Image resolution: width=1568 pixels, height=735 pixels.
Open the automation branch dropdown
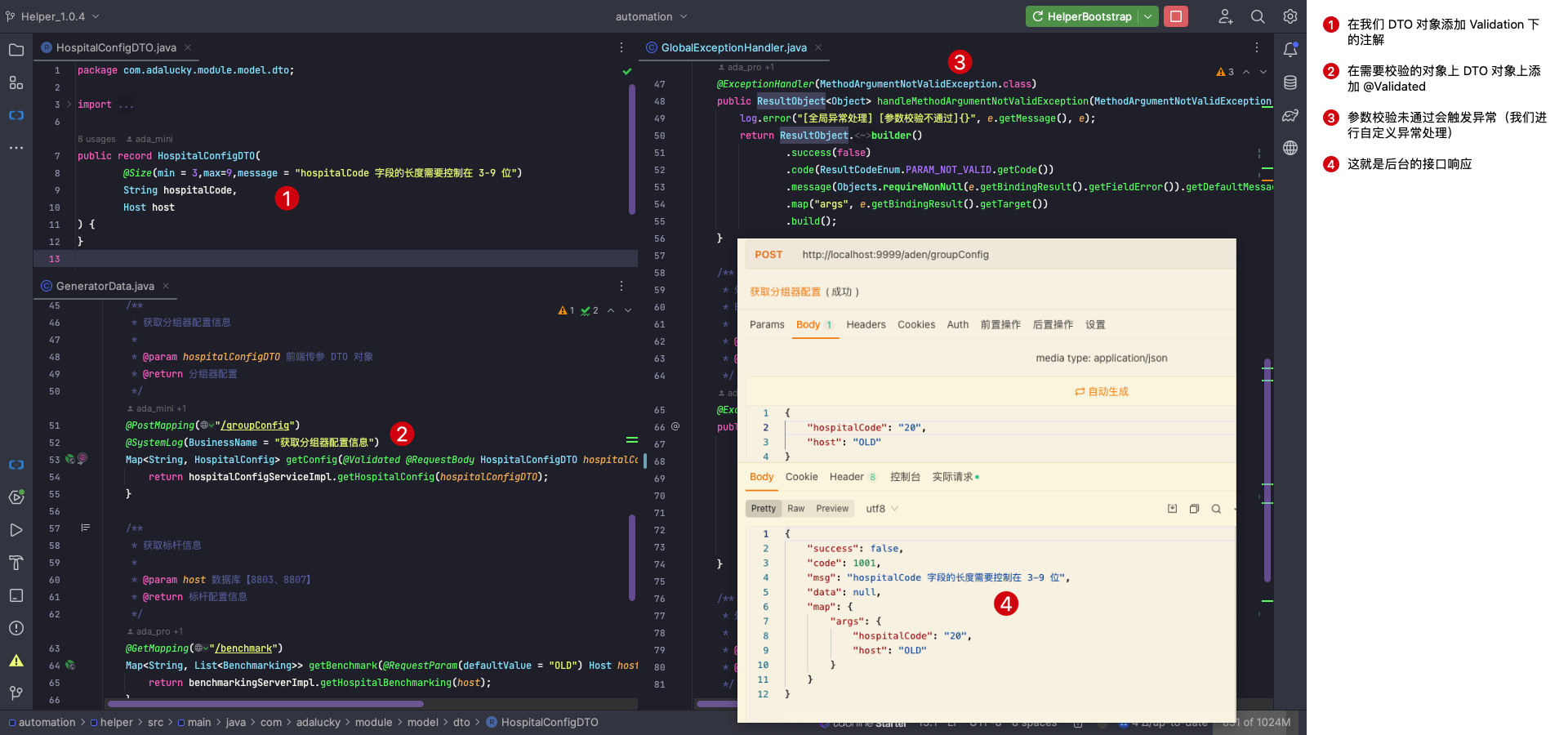651,16
